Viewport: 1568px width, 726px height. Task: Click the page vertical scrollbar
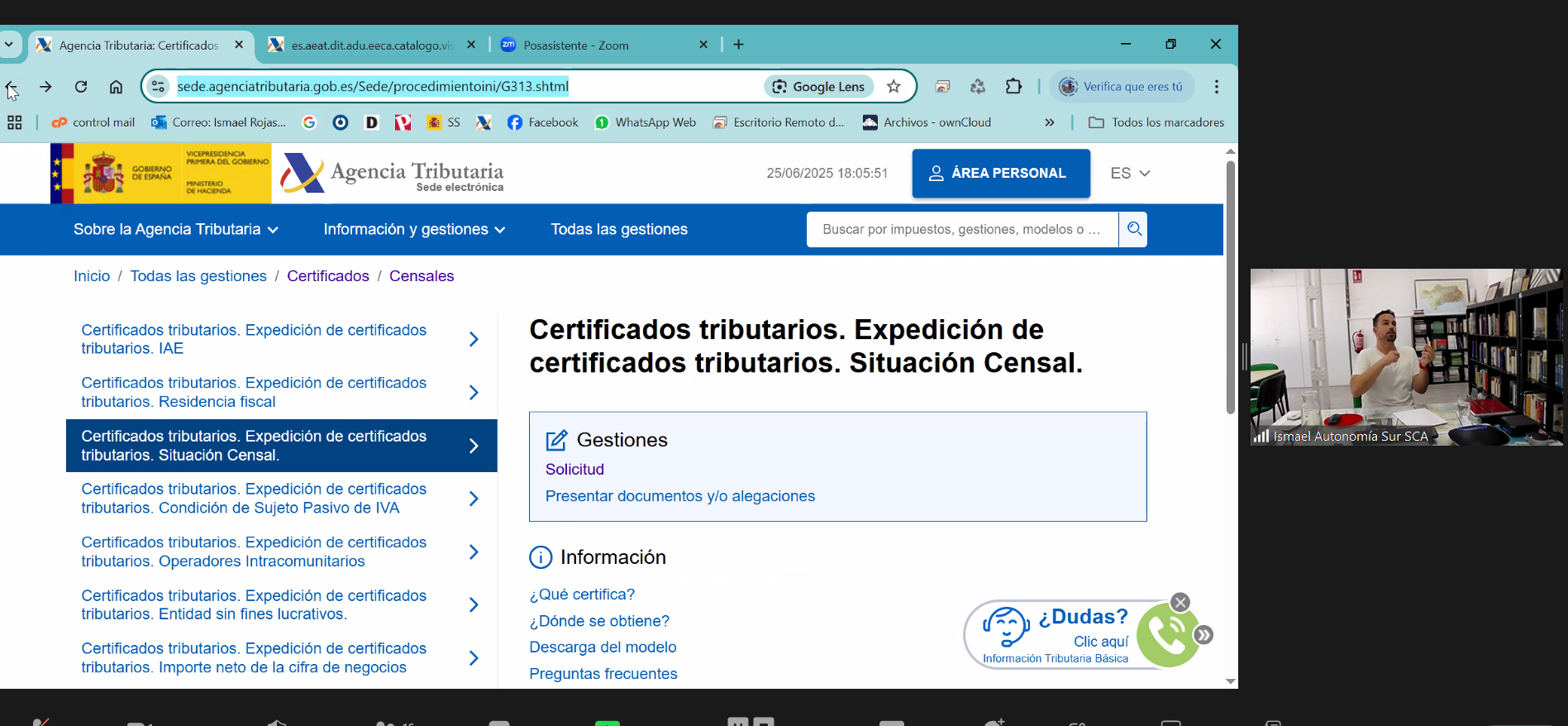click(x=1231, y=287)
